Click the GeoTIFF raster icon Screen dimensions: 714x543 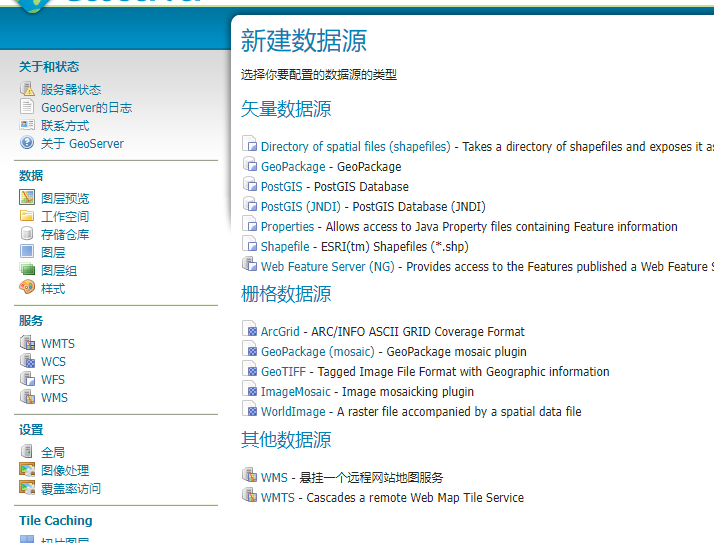250,369
